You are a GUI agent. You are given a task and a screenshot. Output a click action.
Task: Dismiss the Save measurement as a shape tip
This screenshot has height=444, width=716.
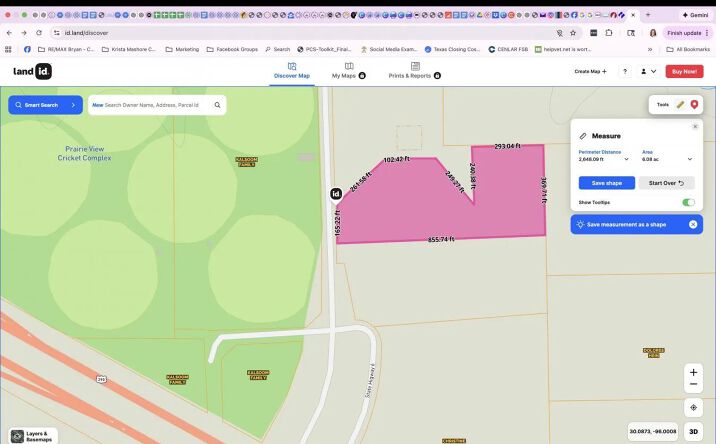[693, 224]
